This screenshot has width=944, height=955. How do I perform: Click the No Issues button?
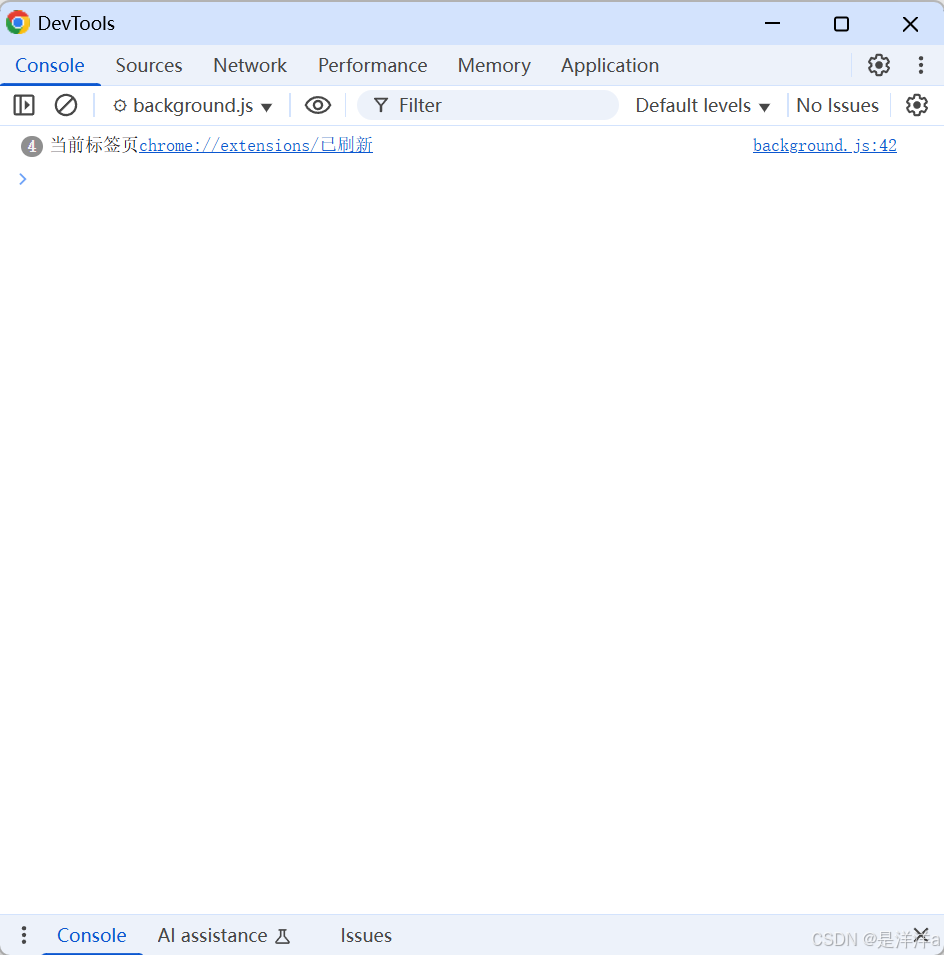click(x=837, y=105)
